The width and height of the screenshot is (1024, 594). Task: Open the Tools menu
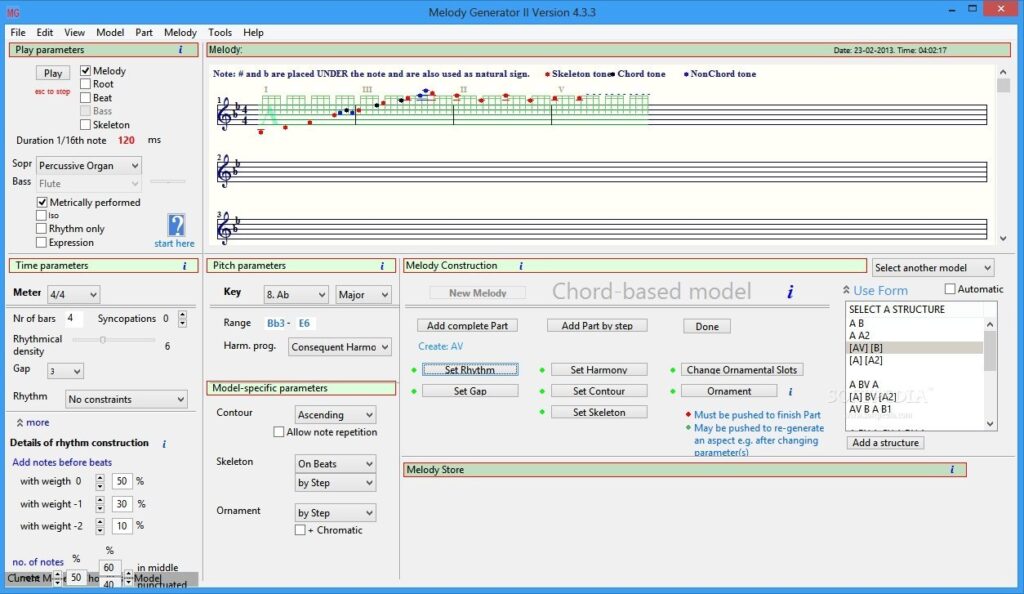tap(220, 32)
